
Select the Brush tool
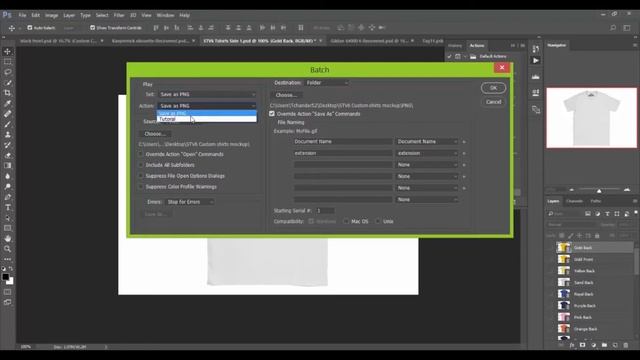tap(7, 124)
